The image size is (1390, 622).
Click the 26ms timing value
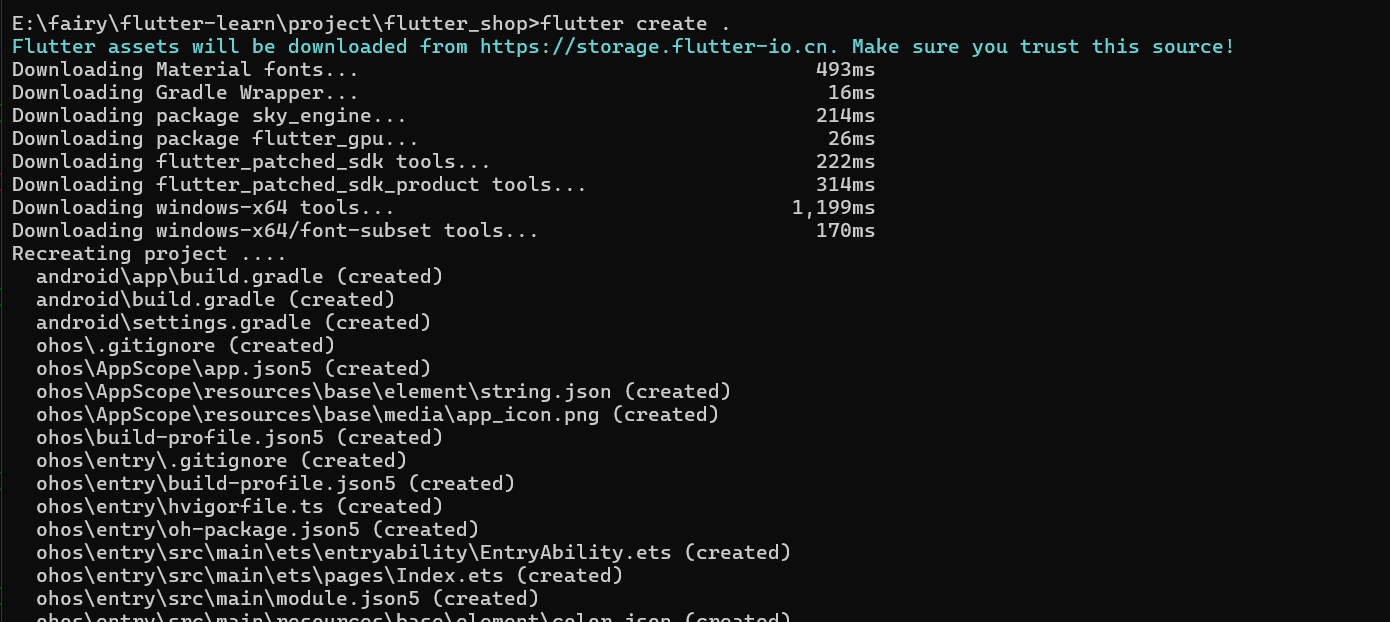click(851, 138)
